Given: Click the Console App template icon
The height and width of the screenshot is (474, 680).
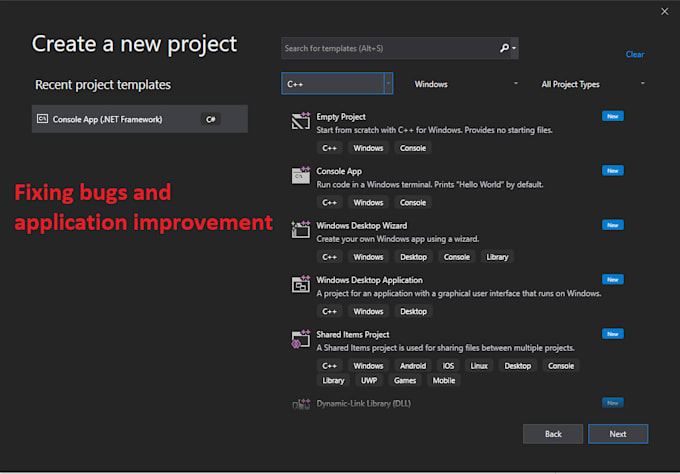Looking at the screenshot, I should [301, 175].
